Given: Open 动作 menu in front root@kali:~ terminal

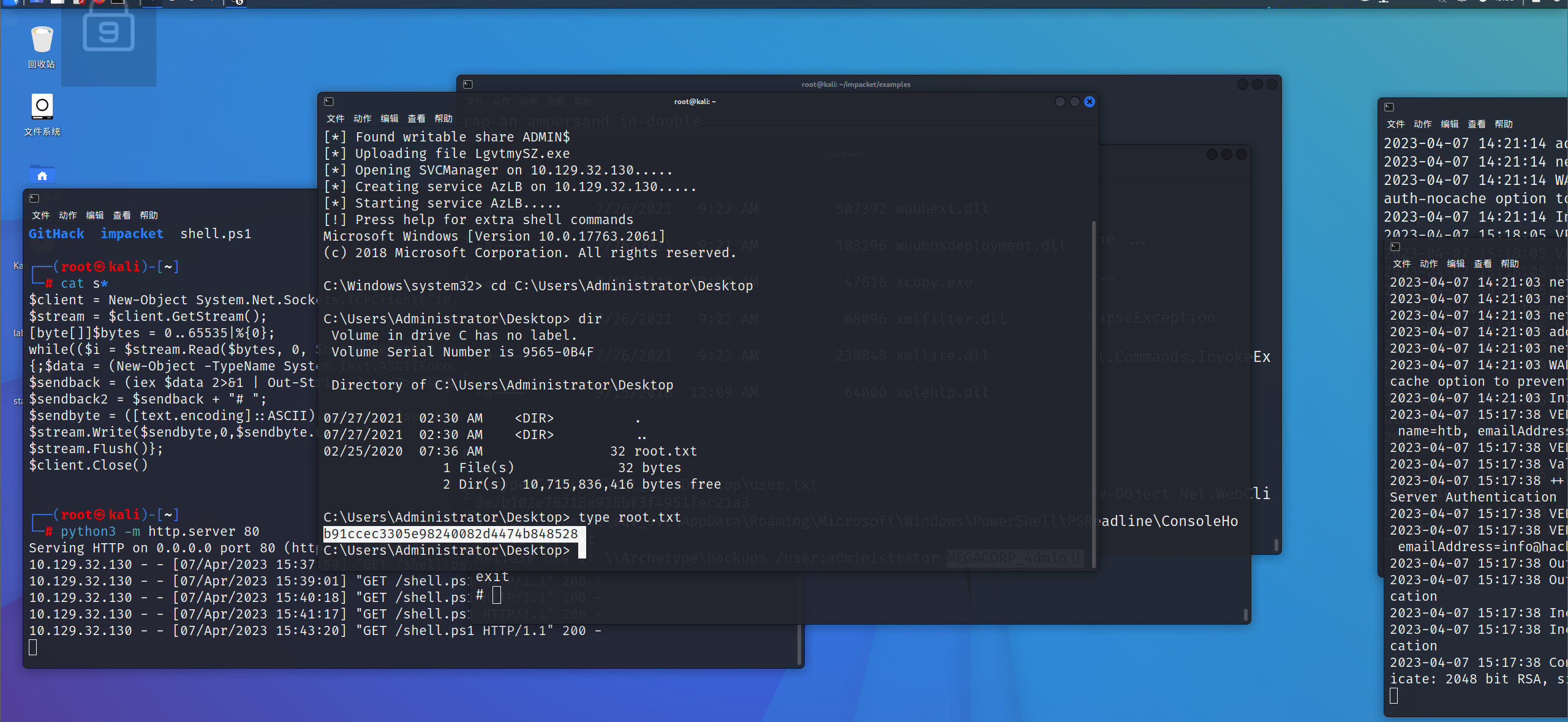Looking at the screenshot, I should [x=362, y=119].
